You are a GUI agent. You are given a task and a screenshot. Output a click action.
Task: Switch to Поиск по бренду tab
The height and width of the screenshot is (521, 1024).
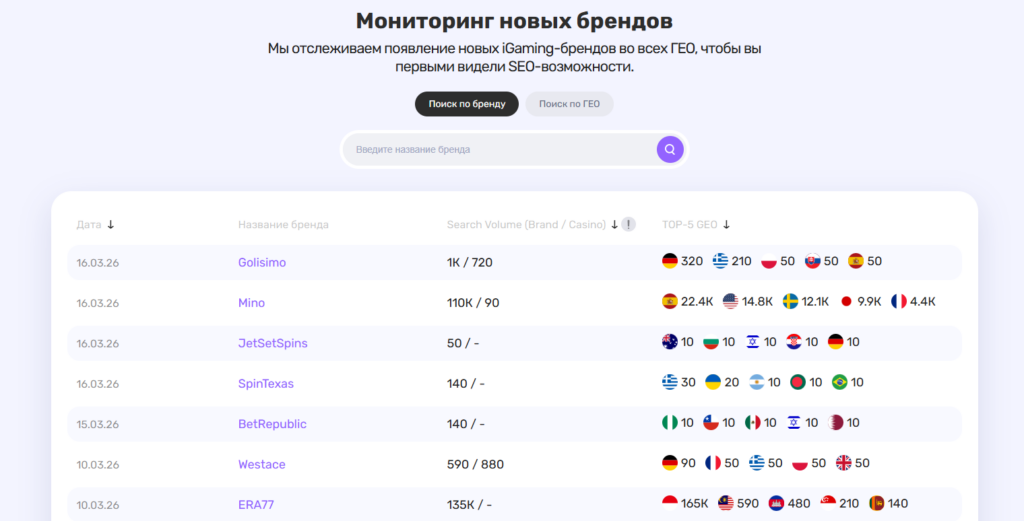pyautogui.click(x=467, y=104)
